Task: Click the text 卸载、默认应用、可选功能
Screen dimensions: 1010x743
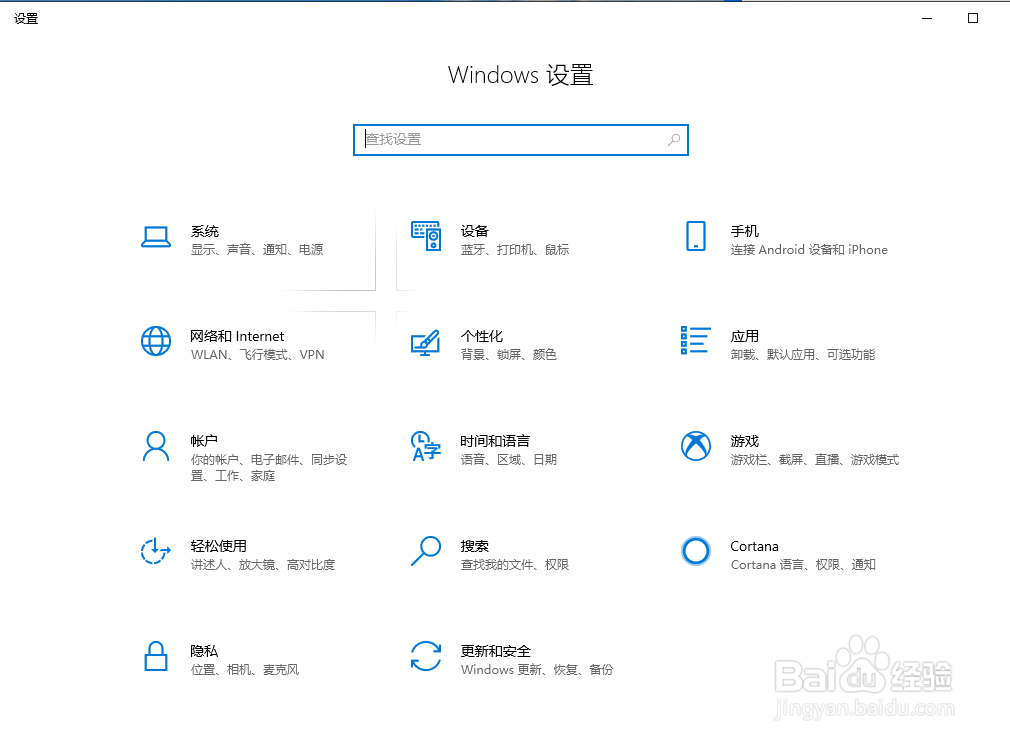Action: pyautogui.click(x=803, y=354)
